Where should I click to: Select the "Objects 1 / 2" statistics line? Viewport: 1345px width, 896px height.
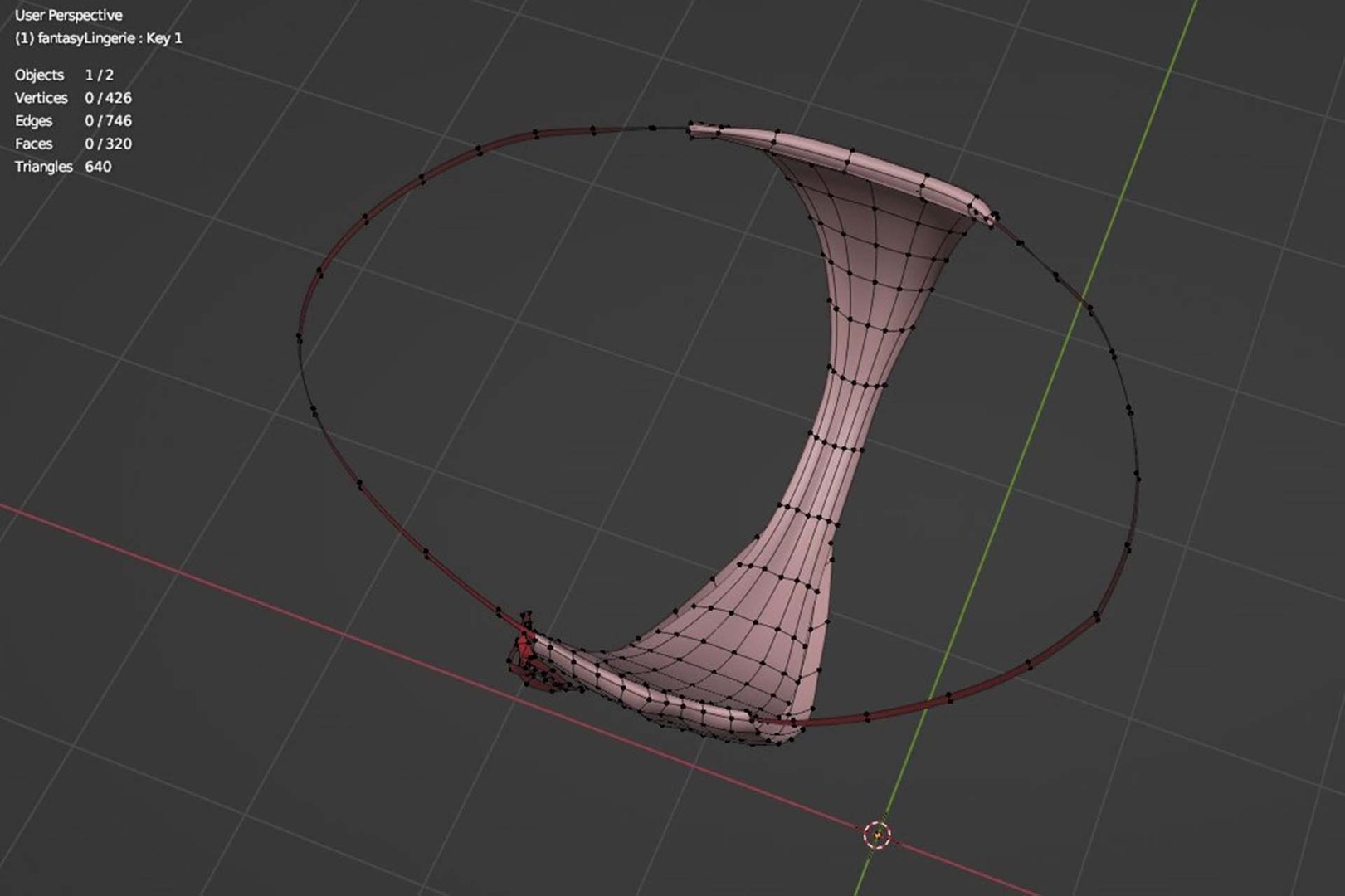click(64, 75)
